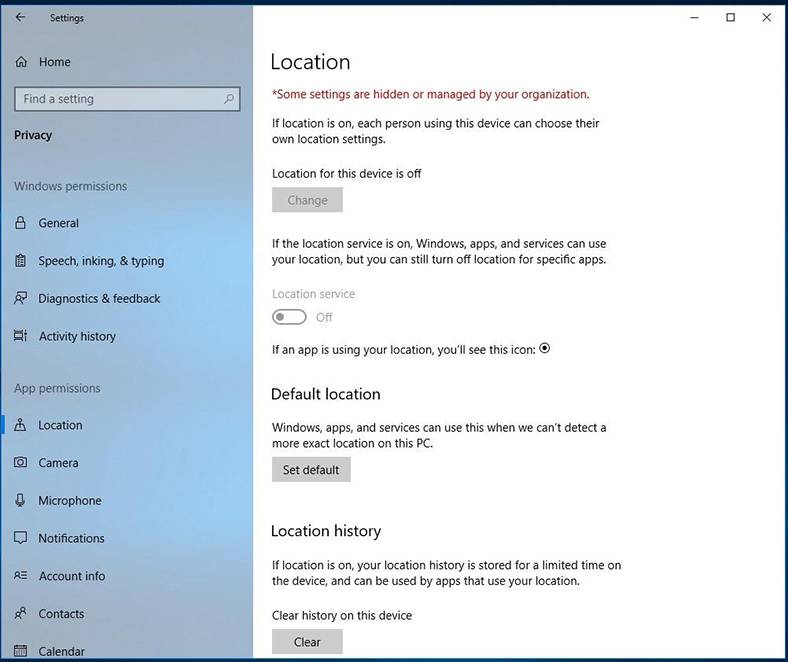Click the managed by your organization notice
Screen dimensions: 788x662
[431, 94]
